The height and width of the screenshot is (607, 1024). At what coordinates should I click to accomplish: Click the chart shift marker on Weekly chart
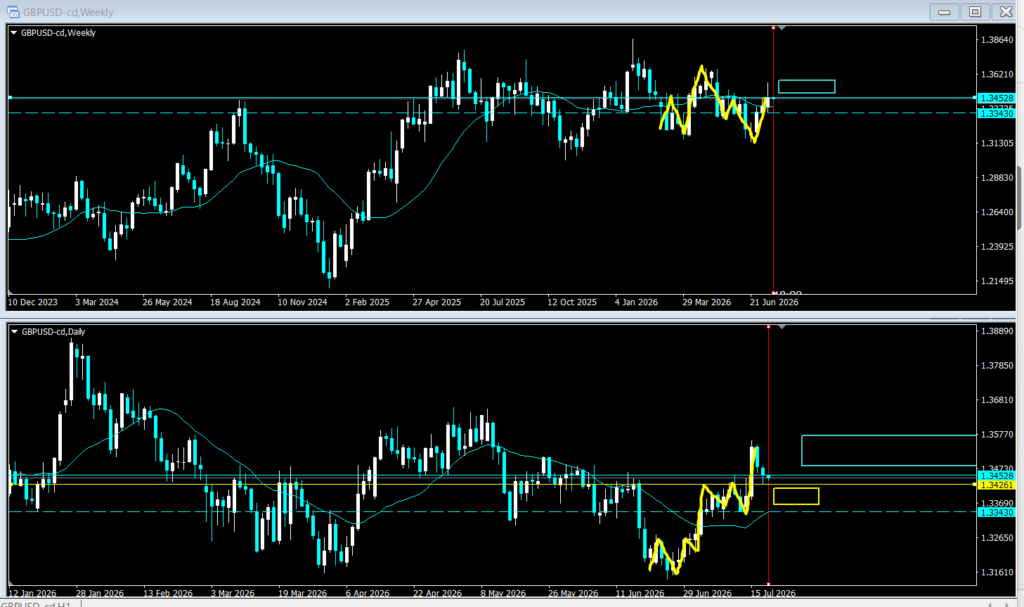[x=782, y=28]
